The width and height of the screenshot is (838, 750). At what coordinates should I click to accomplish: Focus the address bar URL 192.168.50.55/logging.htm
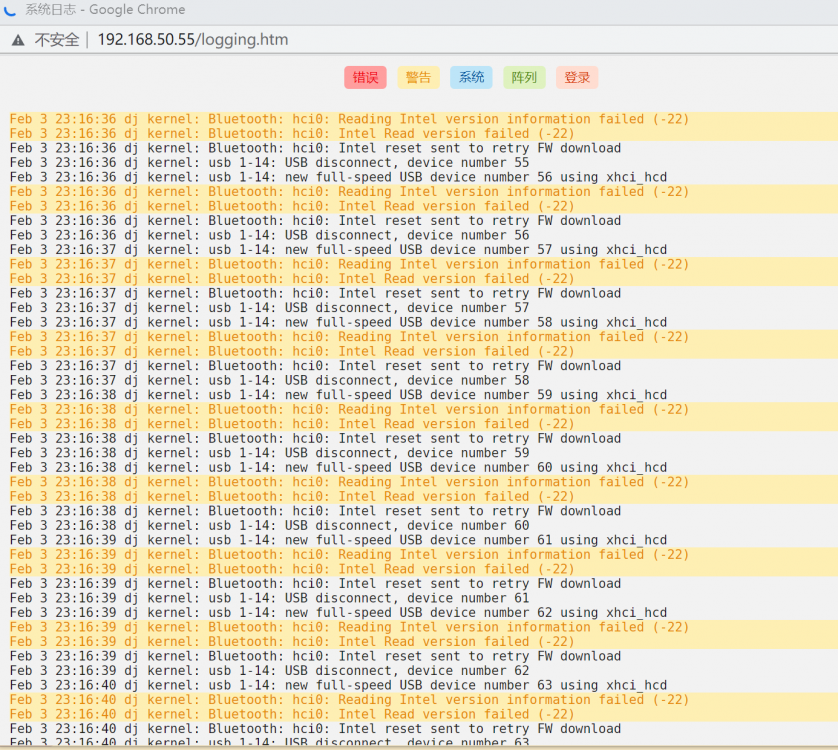193,40
